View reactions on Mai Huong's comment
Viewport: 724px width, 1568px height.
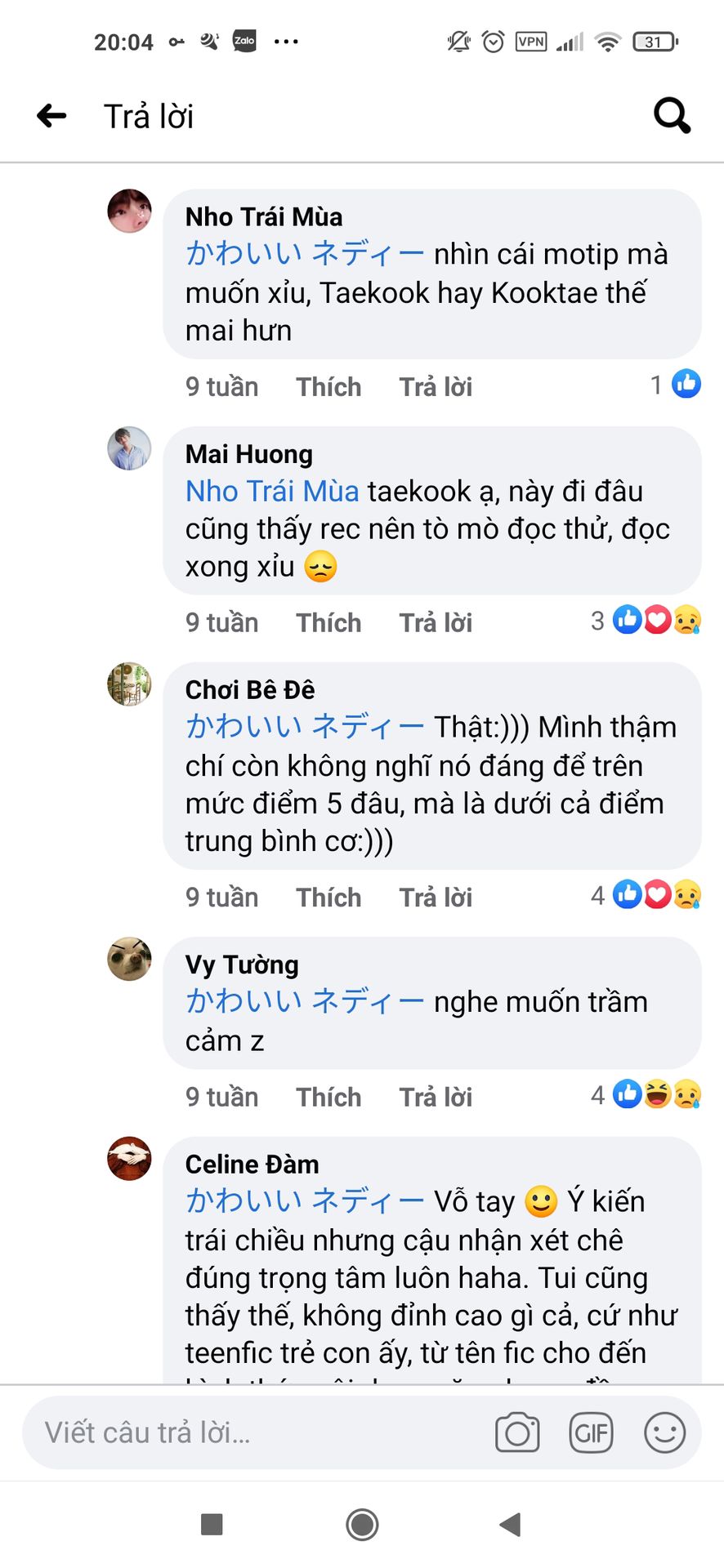tap(646, 621)
